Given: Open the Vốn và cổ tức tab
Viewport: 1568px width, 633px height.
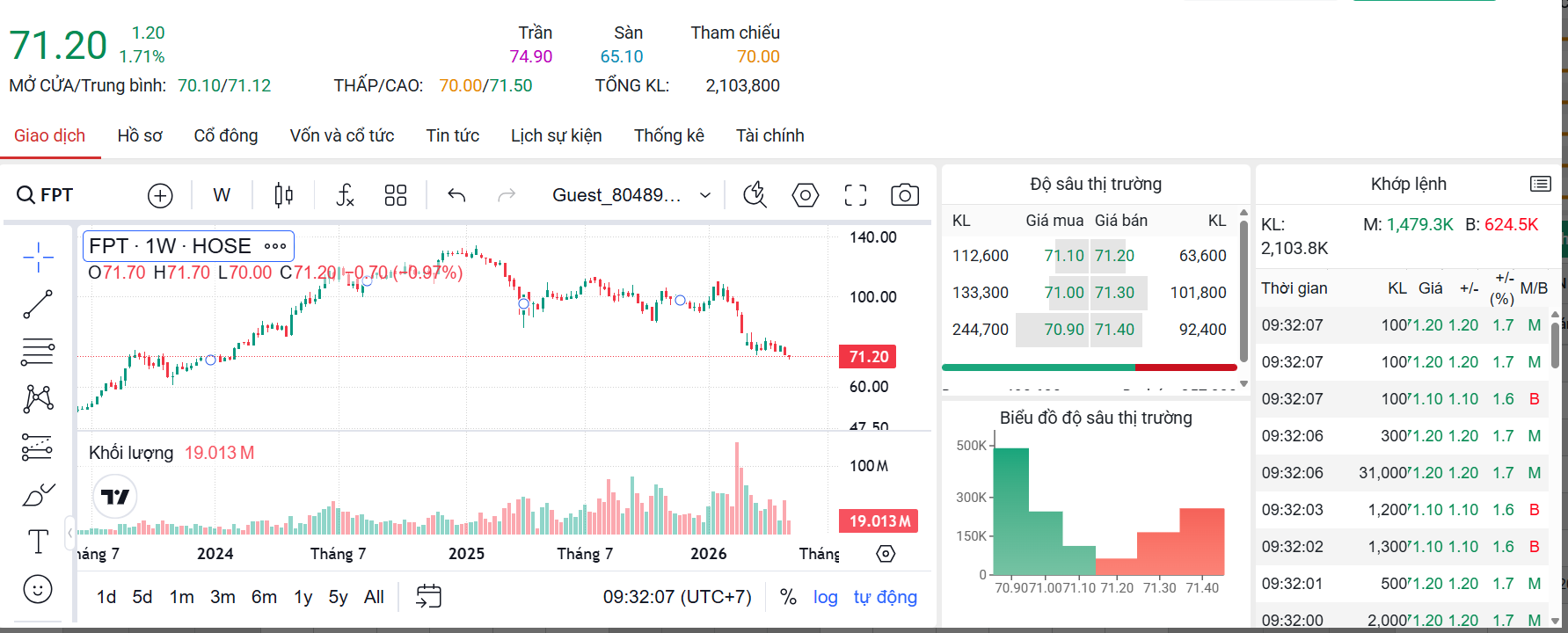Looking at the screenshot, I should (342, 135).
